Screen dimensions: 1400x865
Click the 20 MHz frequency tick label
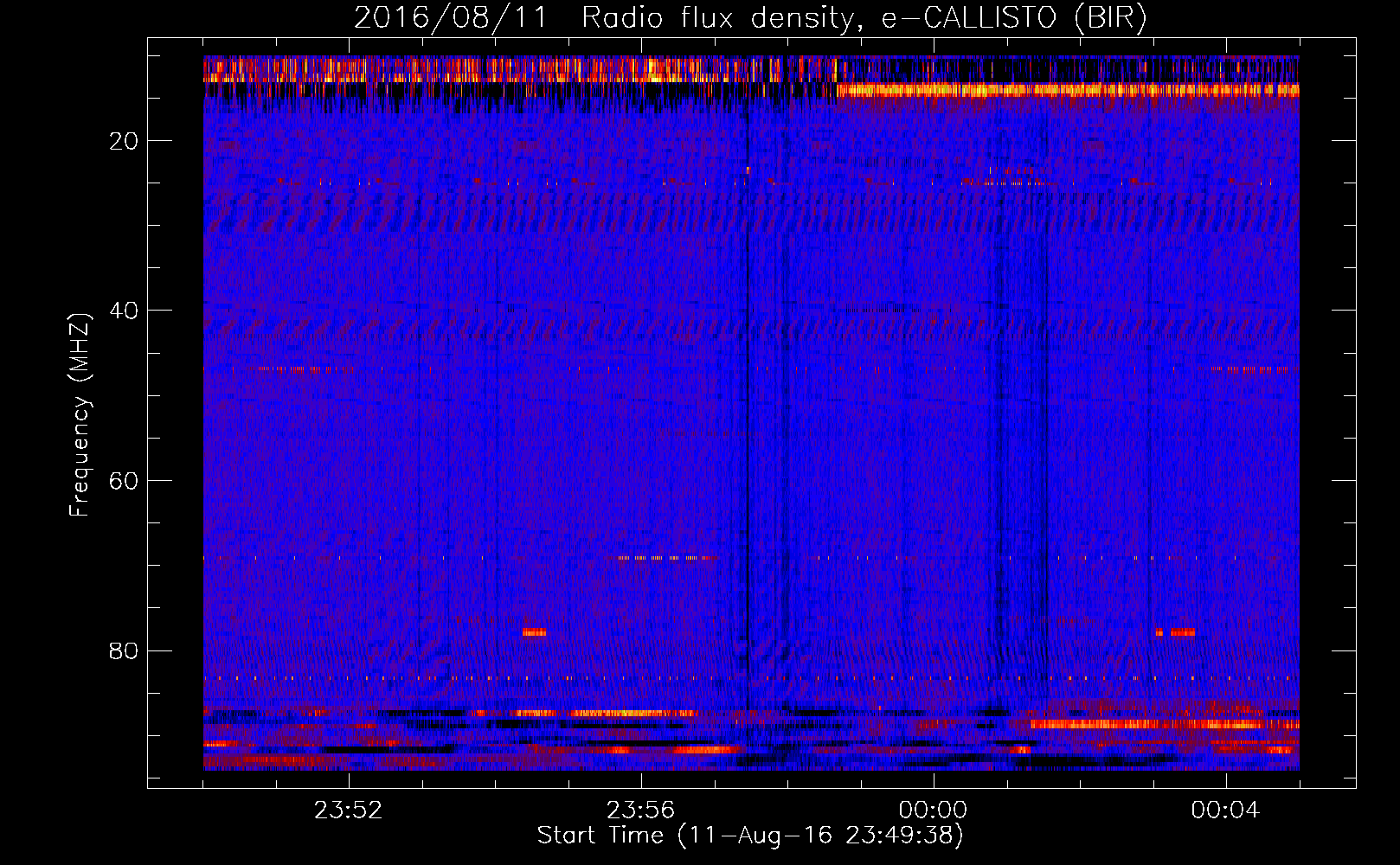(125, 141)
